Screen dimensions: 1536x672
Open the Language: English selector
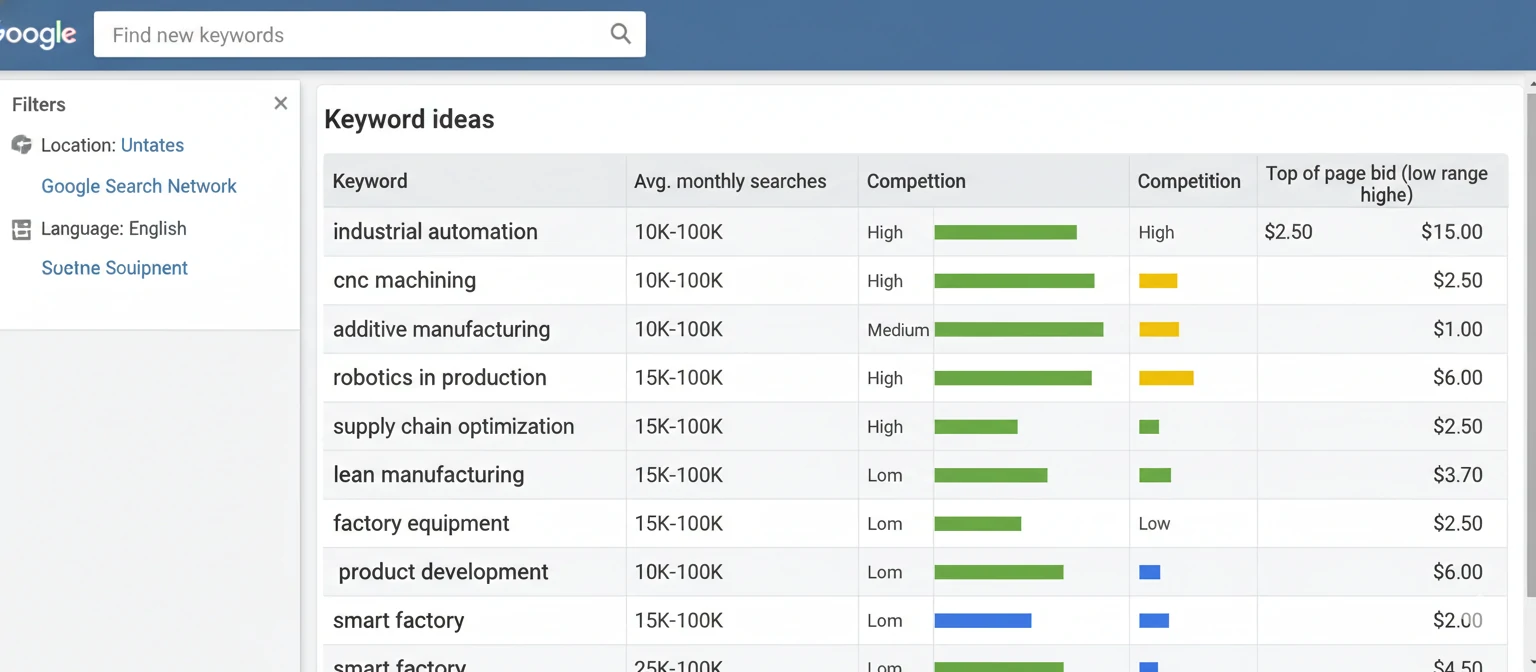coord(113,228)
